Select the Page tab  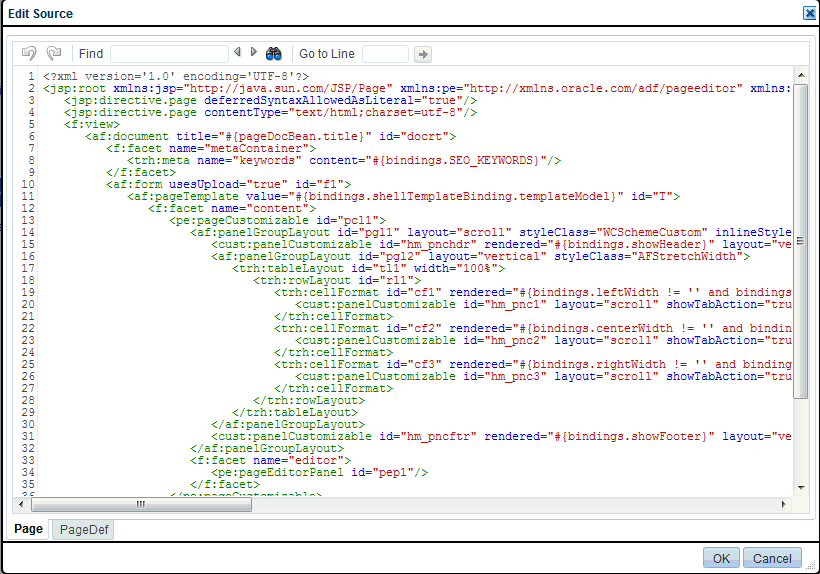click(28, 529)
